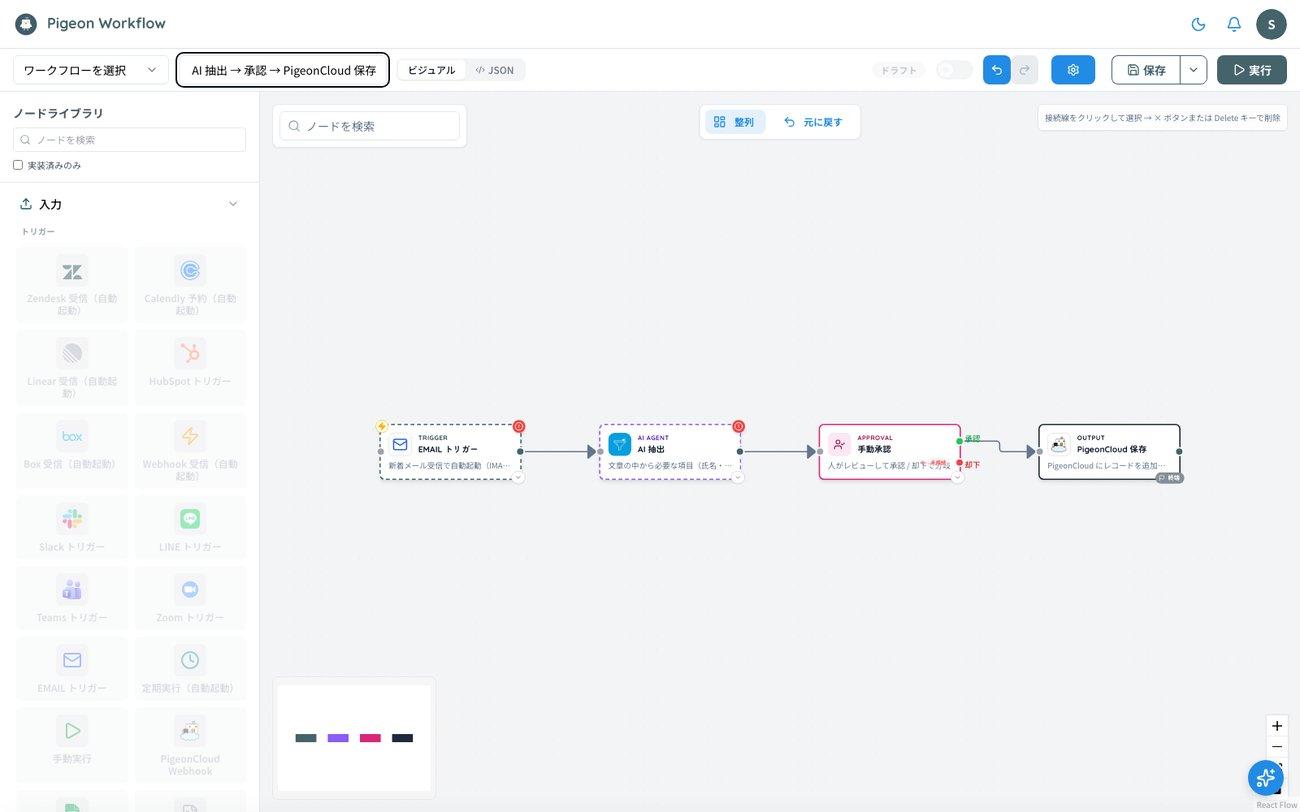Screen dimensions: 1300x812
Task: Add the Box 受信 trigger node
Action: coord(72,451)
